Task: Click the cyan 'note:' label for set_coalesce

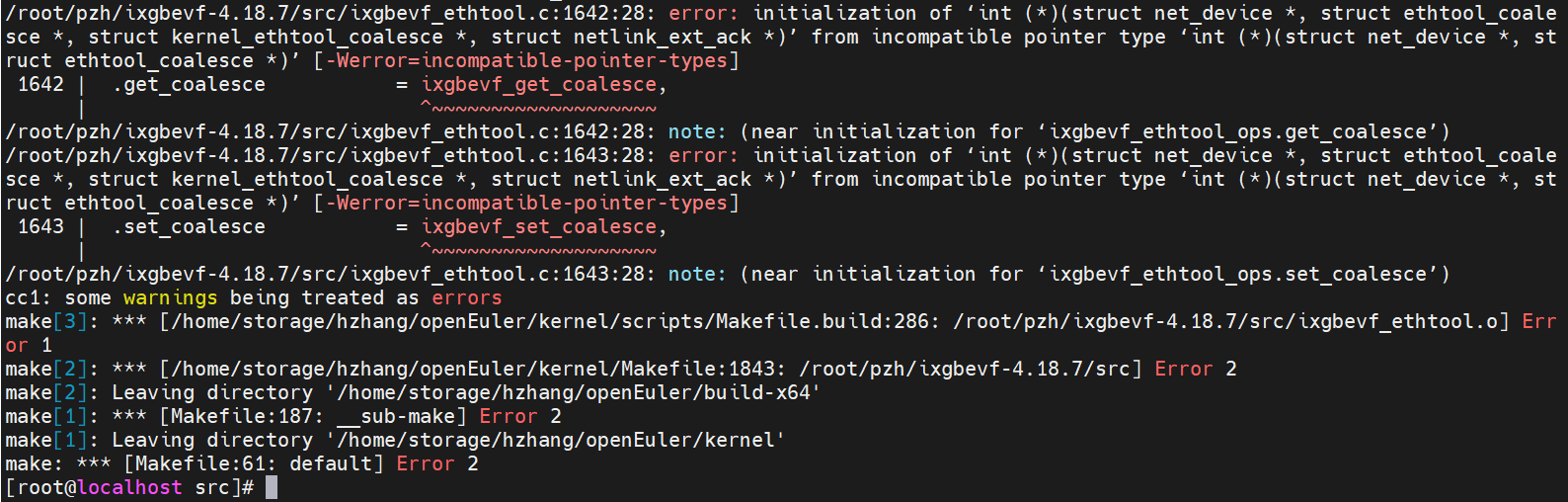Action: (x=697, y=274)
